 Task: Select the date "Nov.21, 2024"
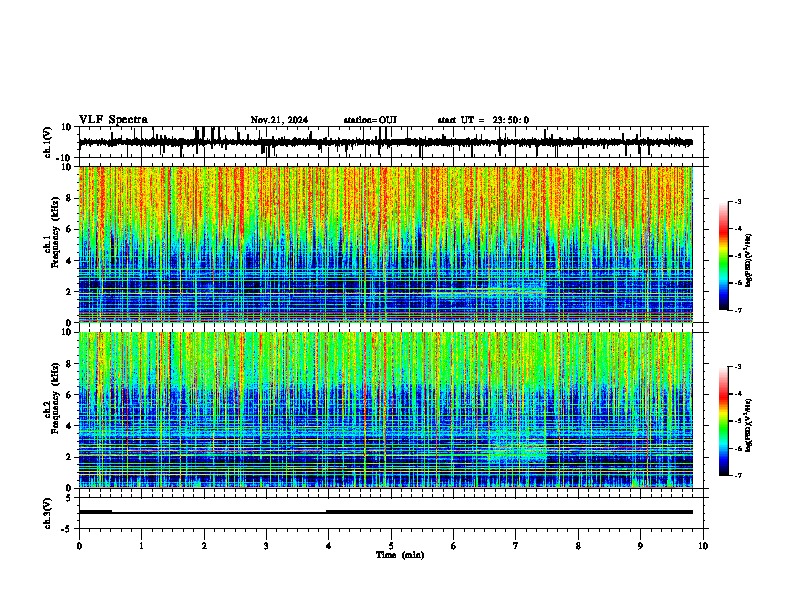[x=279, y=120]
